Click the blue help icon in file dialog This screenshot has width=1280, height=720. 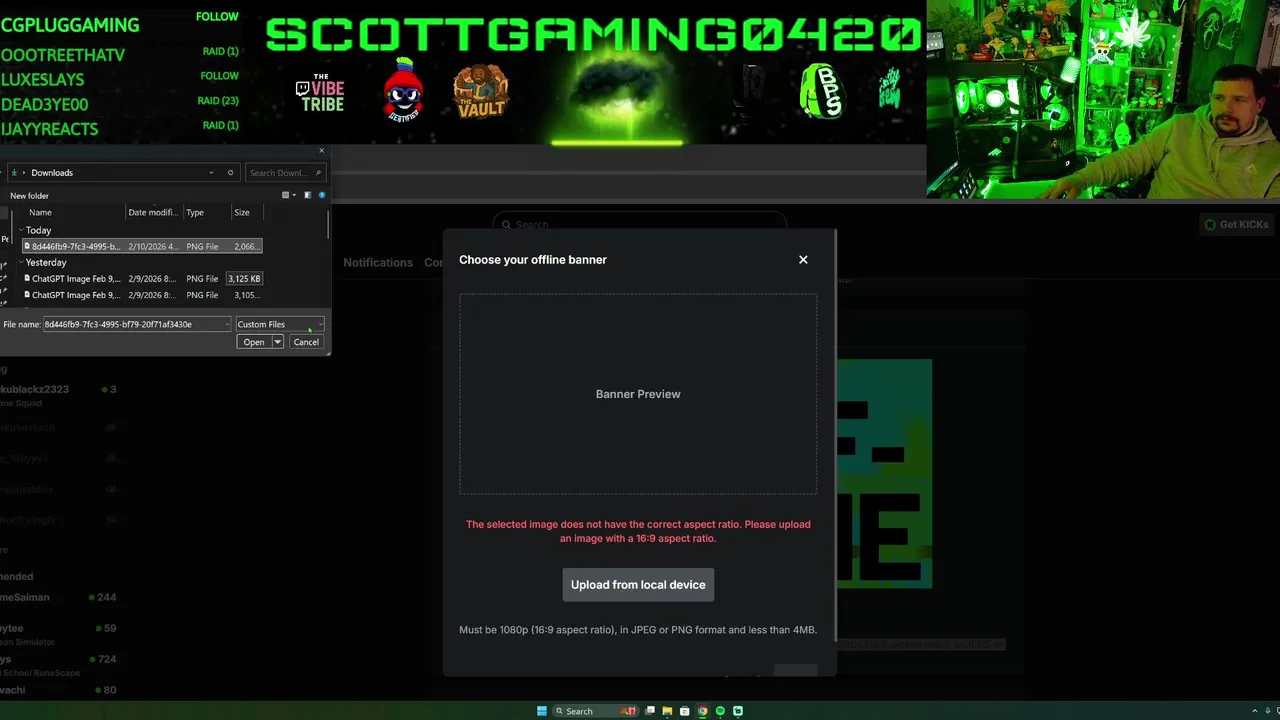pyautogui.click(x=322, y=195)
